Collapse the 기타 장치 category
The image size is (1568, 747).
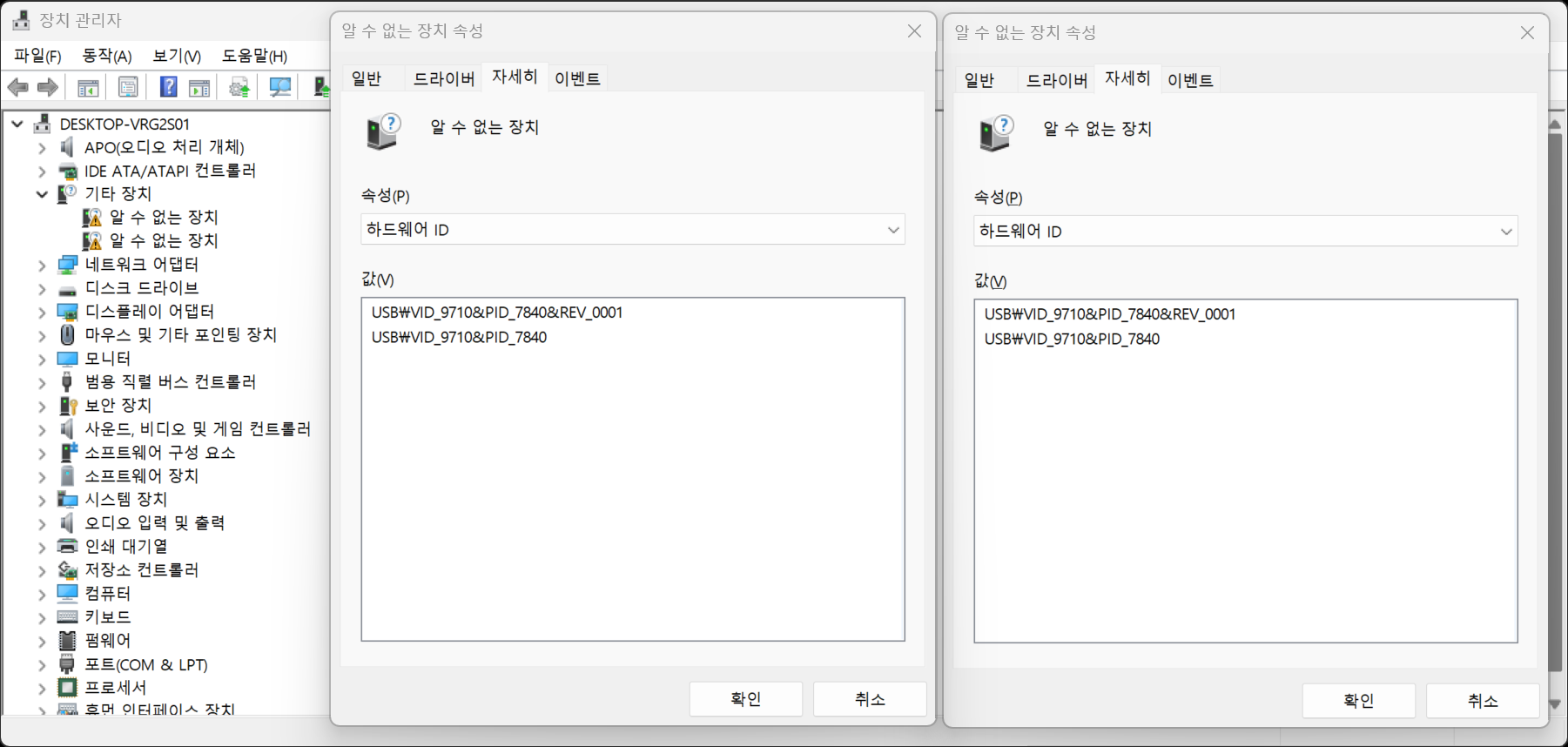(42, 194)
